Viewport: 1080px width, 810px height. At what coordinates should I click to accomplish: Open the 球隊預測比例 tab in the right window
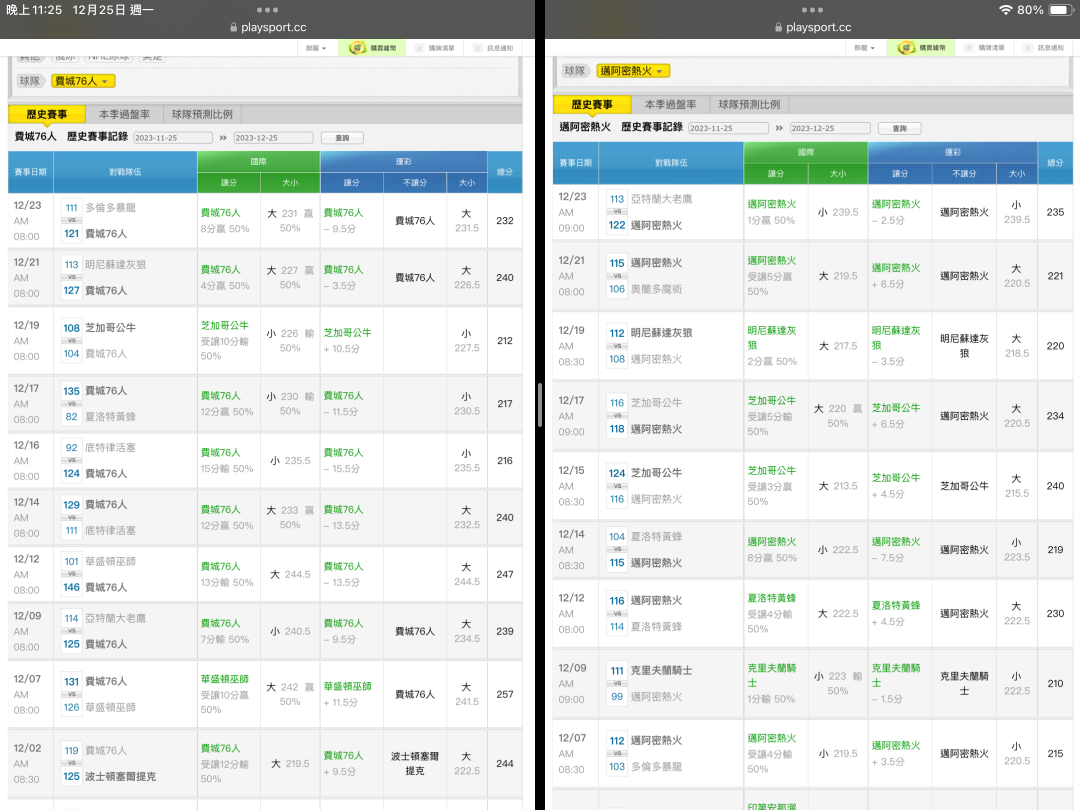[749, 105]
